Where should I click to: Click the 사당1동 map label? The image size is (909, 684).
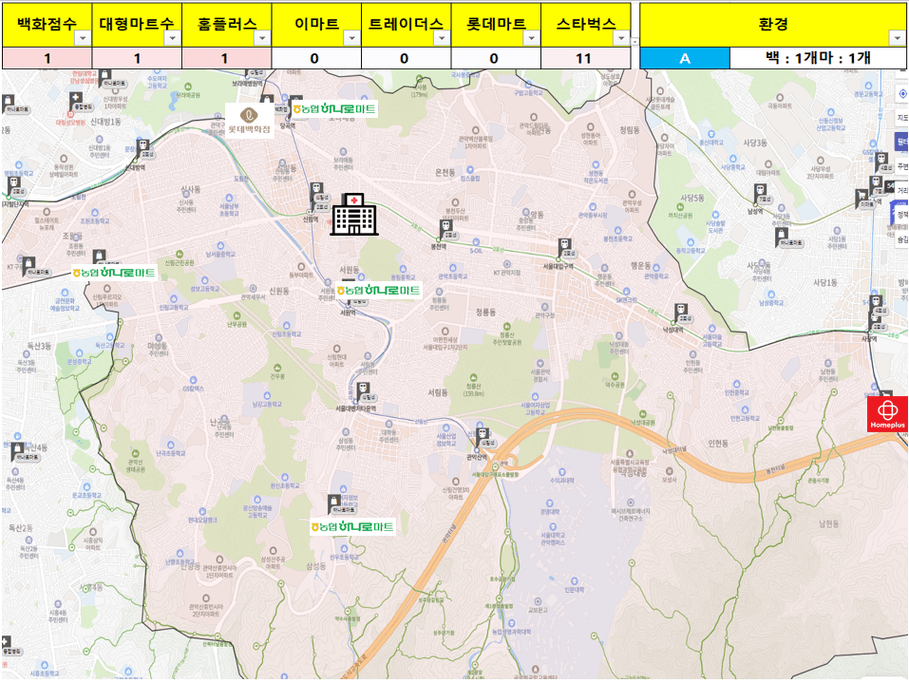[x=825, y=283]
